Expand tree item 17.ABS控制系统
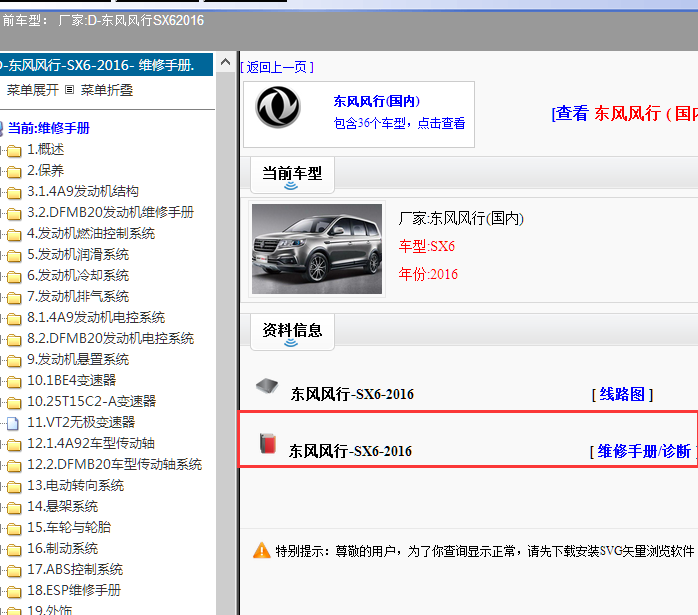 [75, 569]
